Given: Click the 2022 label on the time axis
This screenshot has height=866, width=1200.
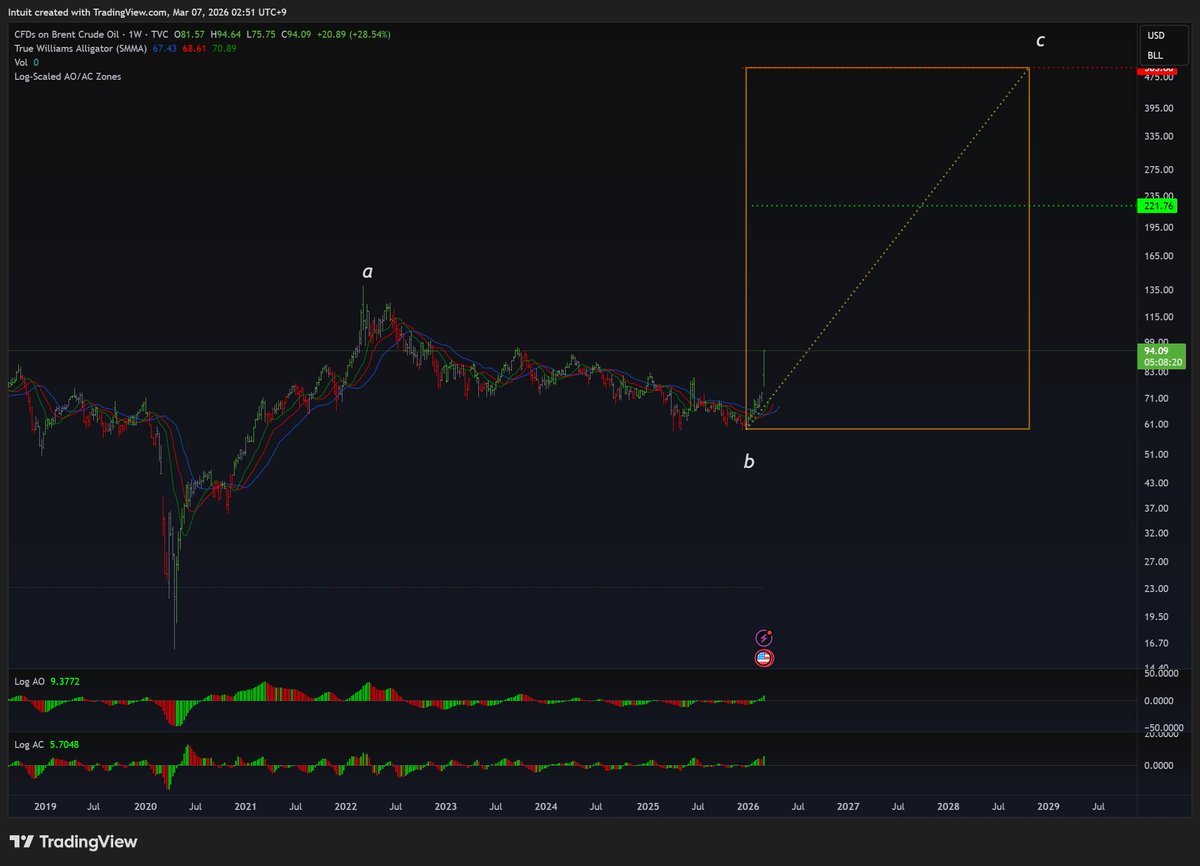Looking at the screenshot, I should click(345, 805).
